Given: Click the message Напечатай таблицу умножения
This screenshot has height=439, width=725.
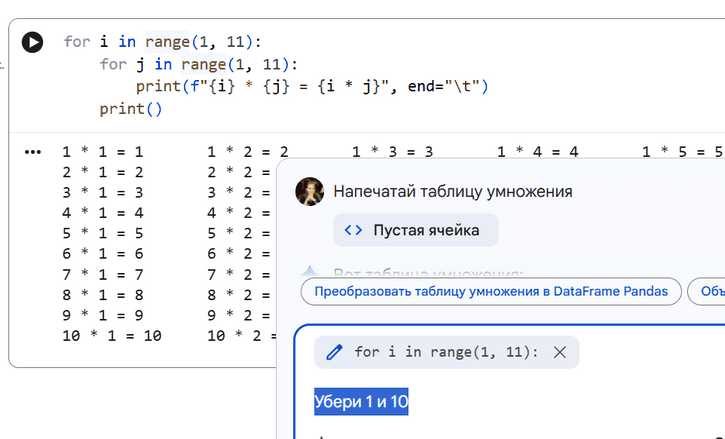Looking at the screenshot, I should tap(453, 191).
